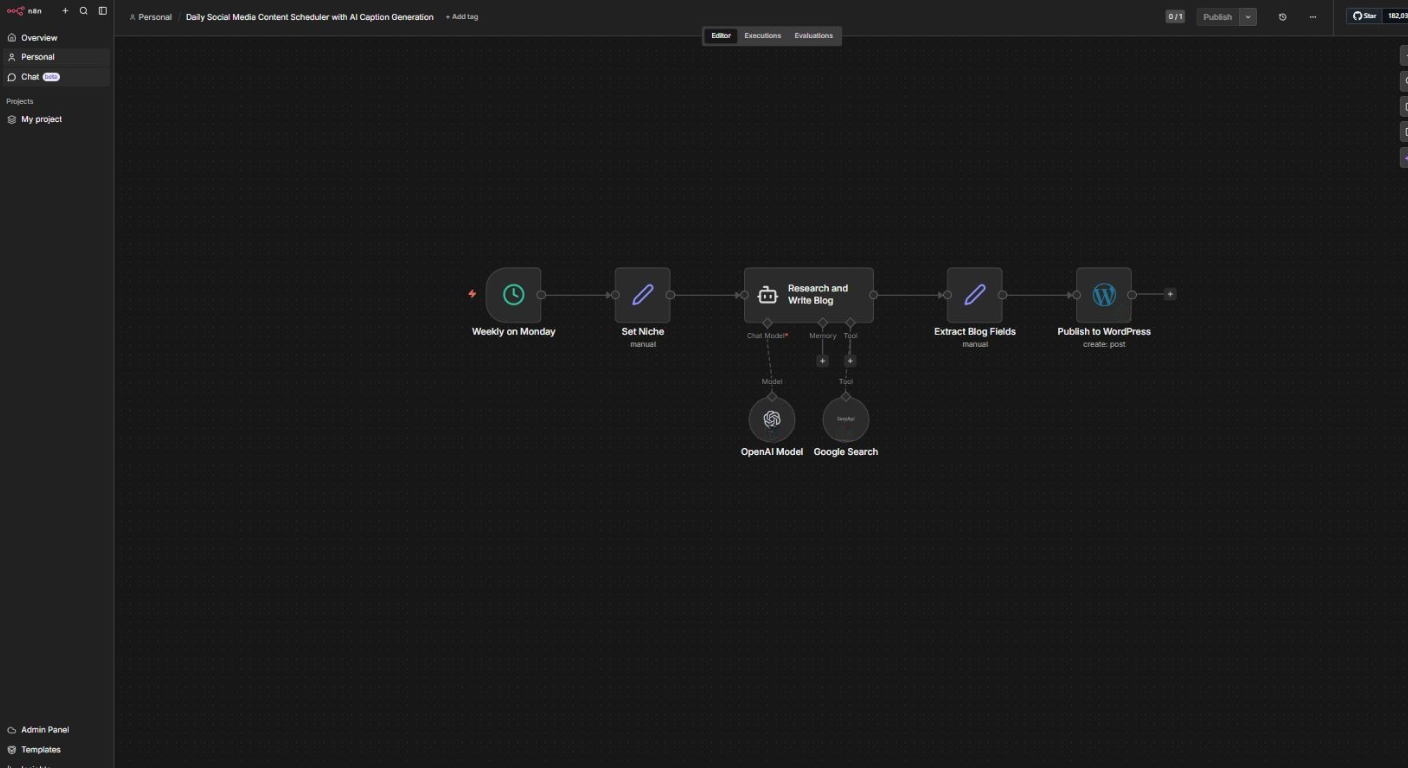Add a node after Publish to WordPress
The width and height of the screenshot is (1408, 768).
tap(1170, 294)
